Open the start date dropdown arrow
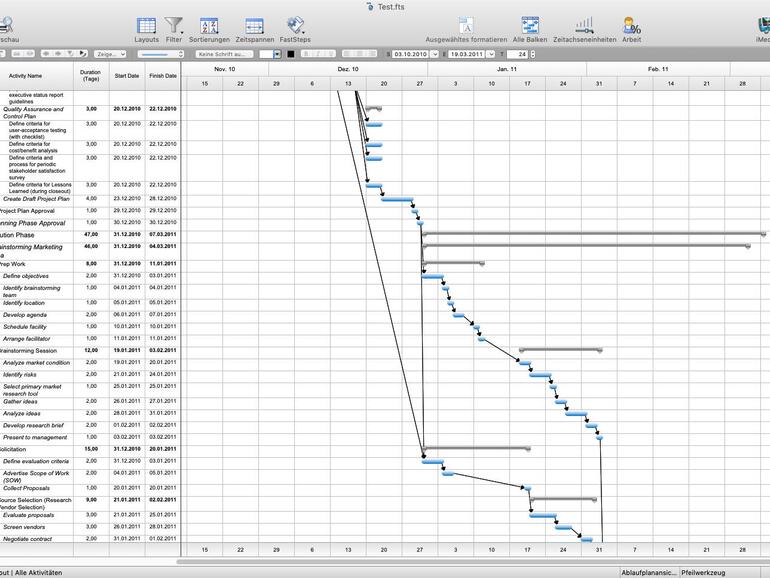The width and height of the screenshot is (770, 578). click(435, 54)
